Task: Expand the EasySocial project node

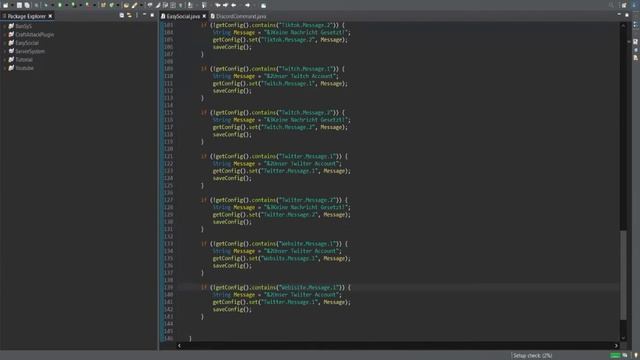Action: (x=5, y=43)
